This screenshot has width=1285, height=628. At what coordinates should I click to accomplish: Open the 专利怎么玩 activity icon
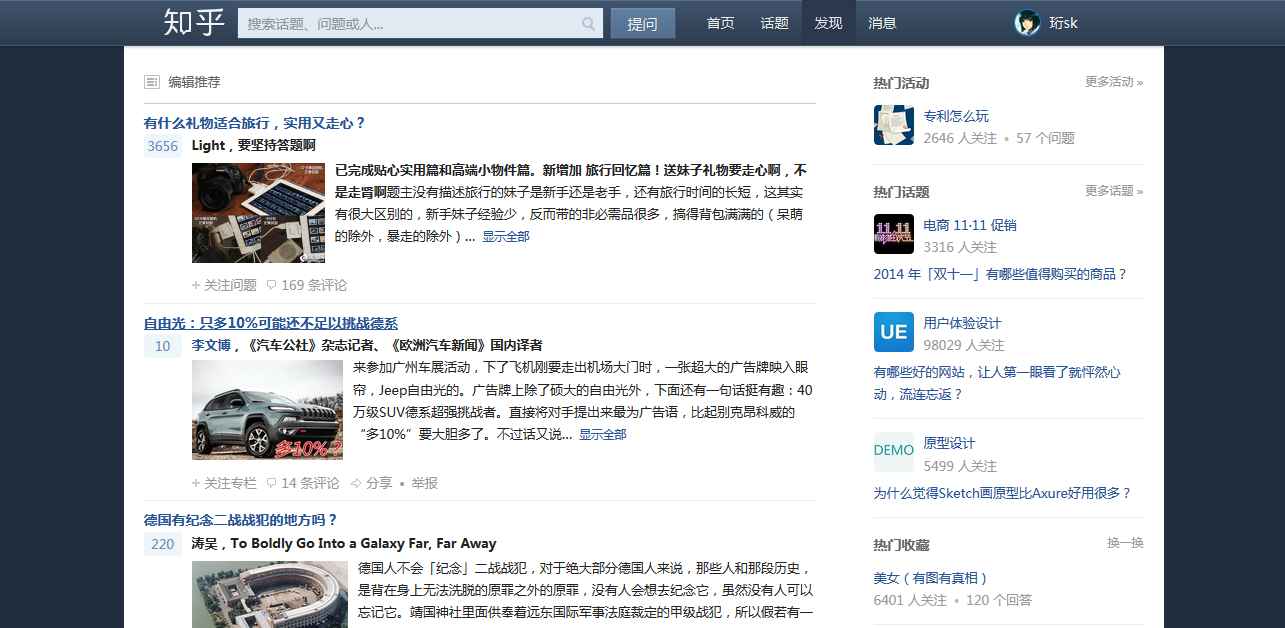[894, 125]
